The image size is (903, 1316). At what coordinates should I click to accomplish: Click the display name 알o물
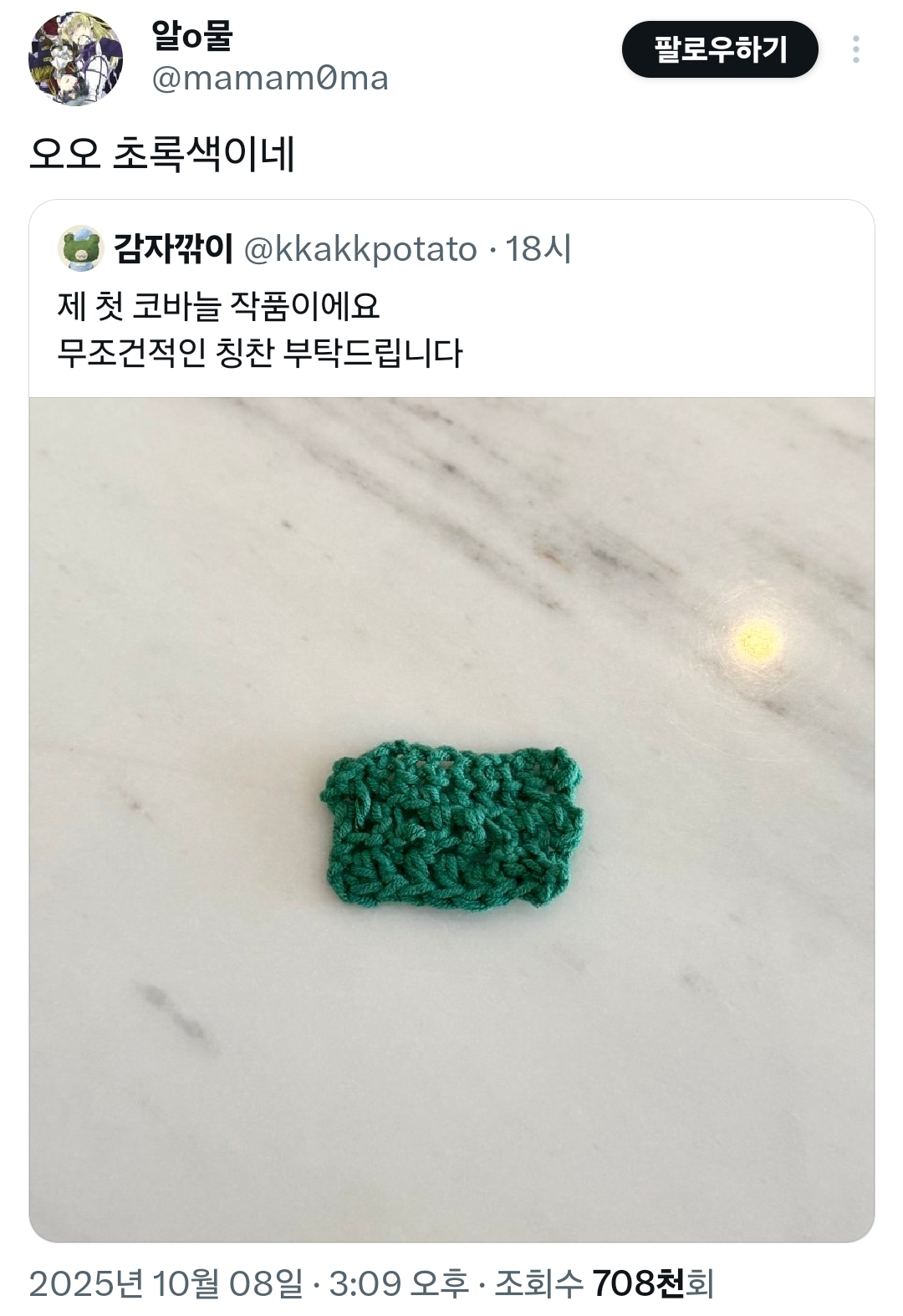pyautogui.click(x=191, y=35)
